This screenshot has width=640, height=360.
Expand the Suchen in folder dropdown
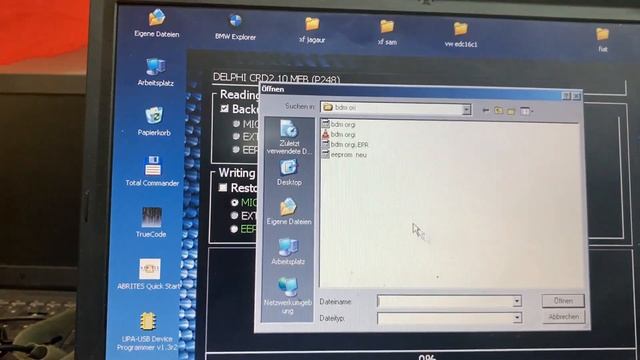click(x=466, y=109)
